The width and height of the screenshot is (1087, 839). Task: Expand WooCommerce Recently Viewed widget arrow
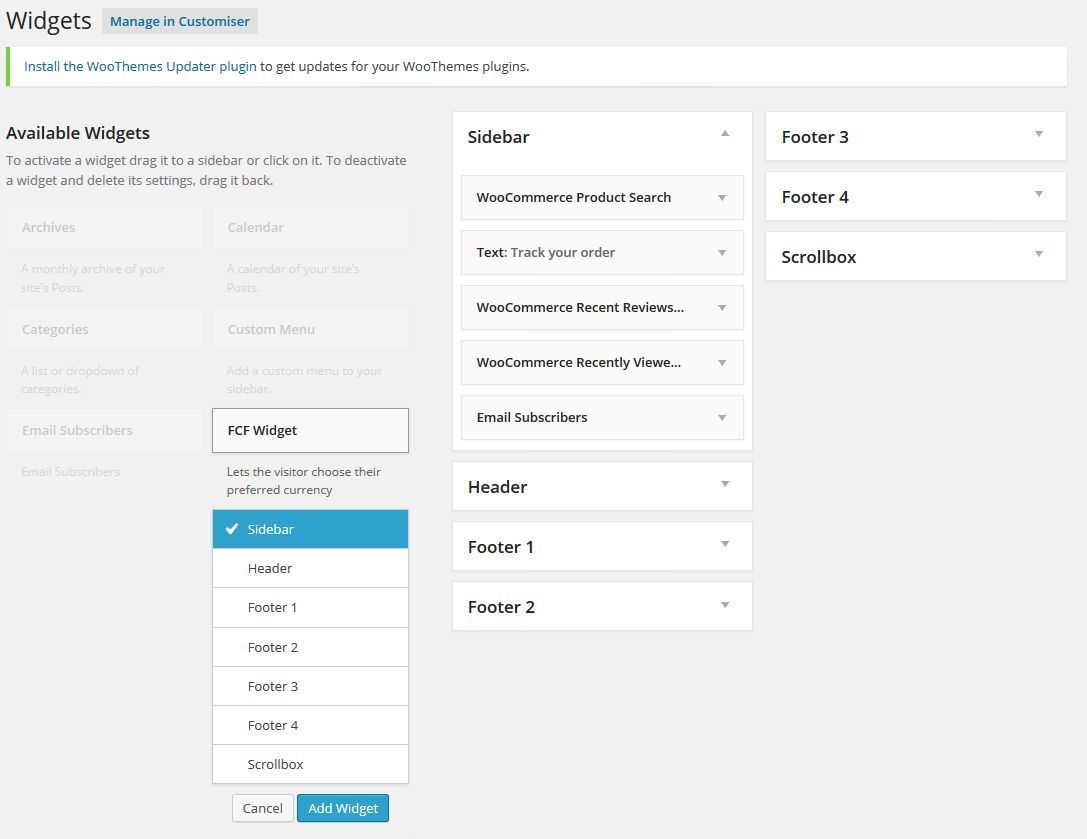[722, 363]
